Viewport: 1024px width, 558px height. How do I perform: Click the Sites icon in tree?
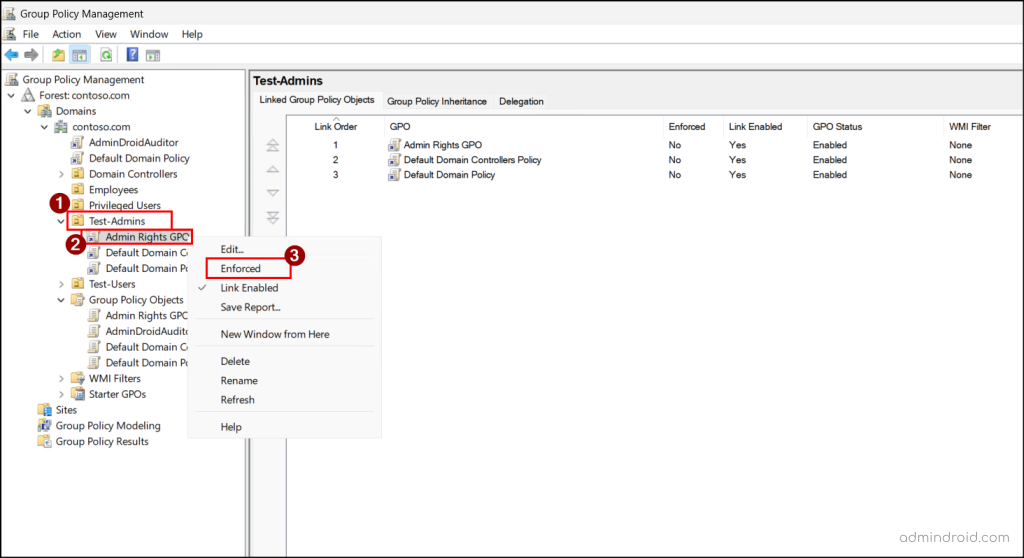(44, 410)
